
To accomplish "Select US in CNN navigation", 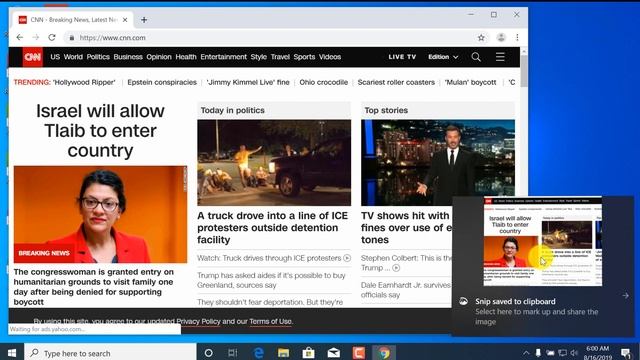I will pos(55,57).
